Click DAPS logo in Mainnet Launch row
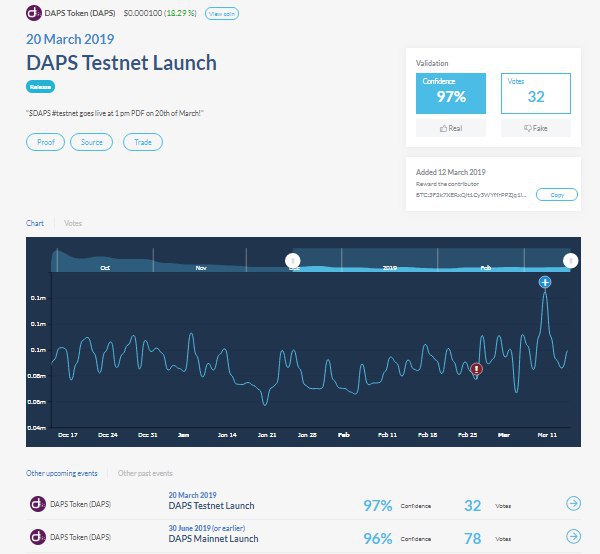This screenshot has width=600, height=554. click(38, 537)
